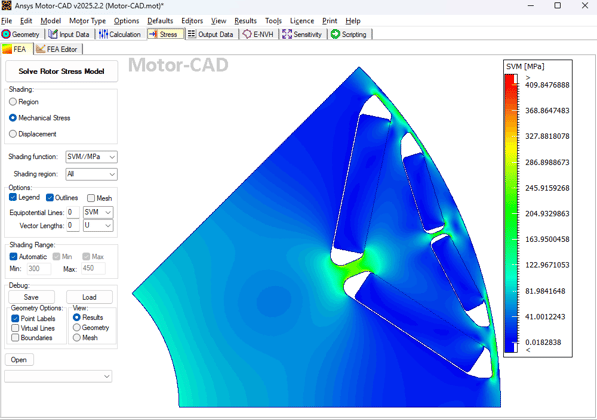Click the Geometry tab icon
This screenshot has height=420, width=597.
(x=6, y=34)
